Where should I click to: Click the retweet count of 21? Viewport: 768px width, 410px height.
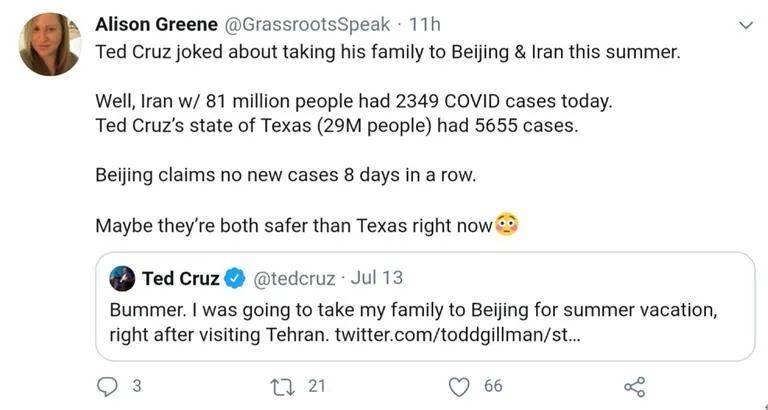tap(316, 386)
